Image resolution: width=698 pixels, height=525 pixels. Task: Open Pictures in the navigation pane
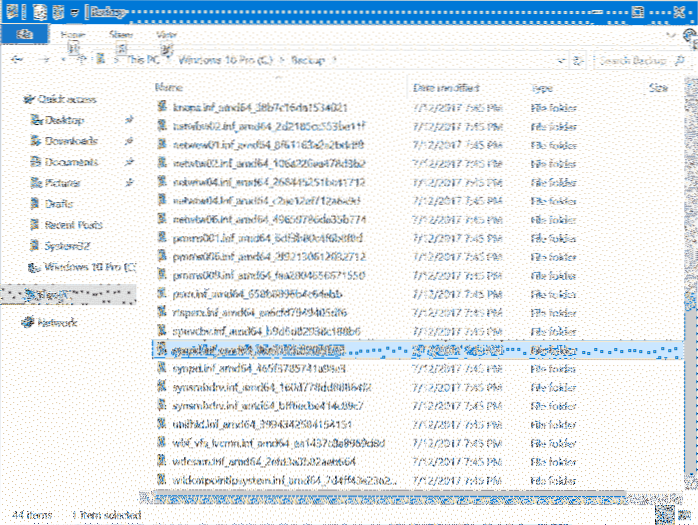pos(62,183)
